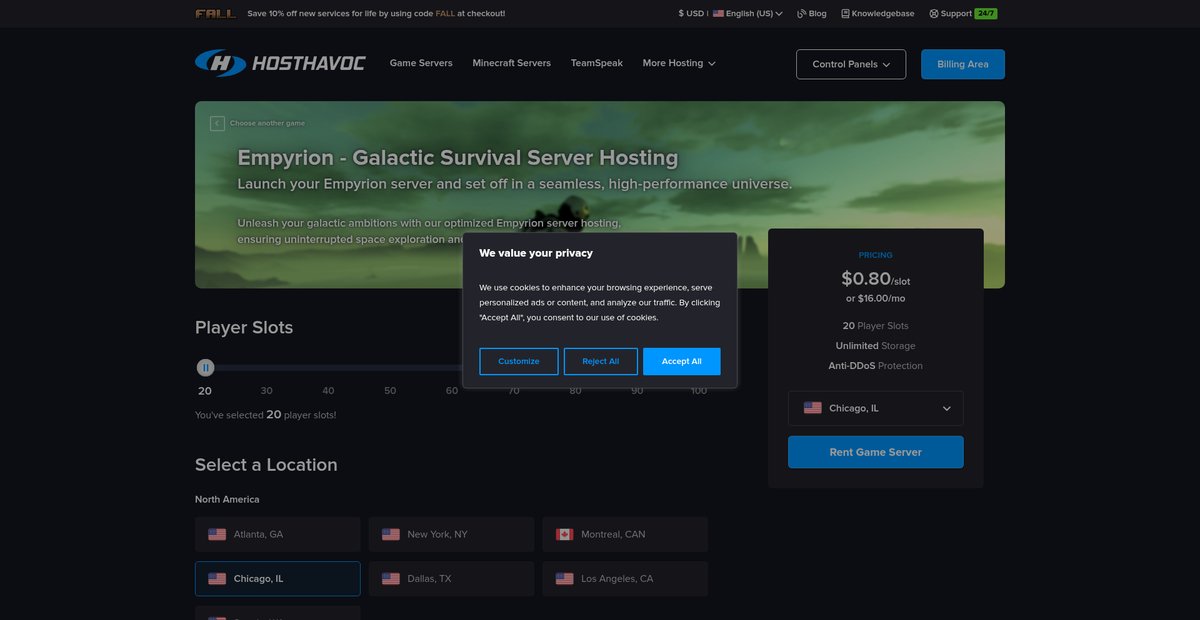This screenshot has height=620, width=1200.
Task: Click the North America region label
Action: pos(227,499)
